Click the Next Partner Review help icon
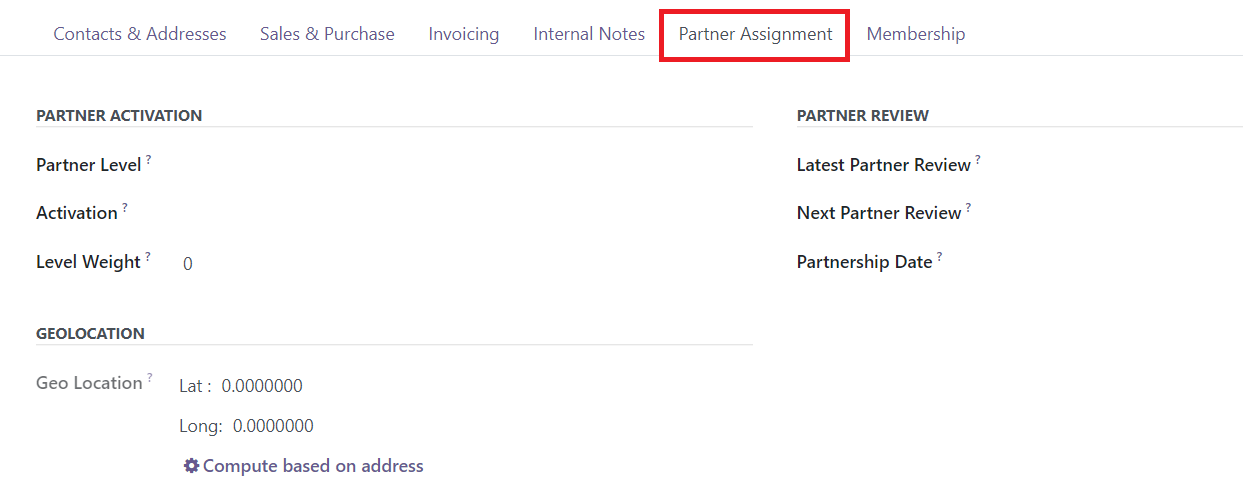The width and height of the screenshot is (1243, 497). point(968,207)
